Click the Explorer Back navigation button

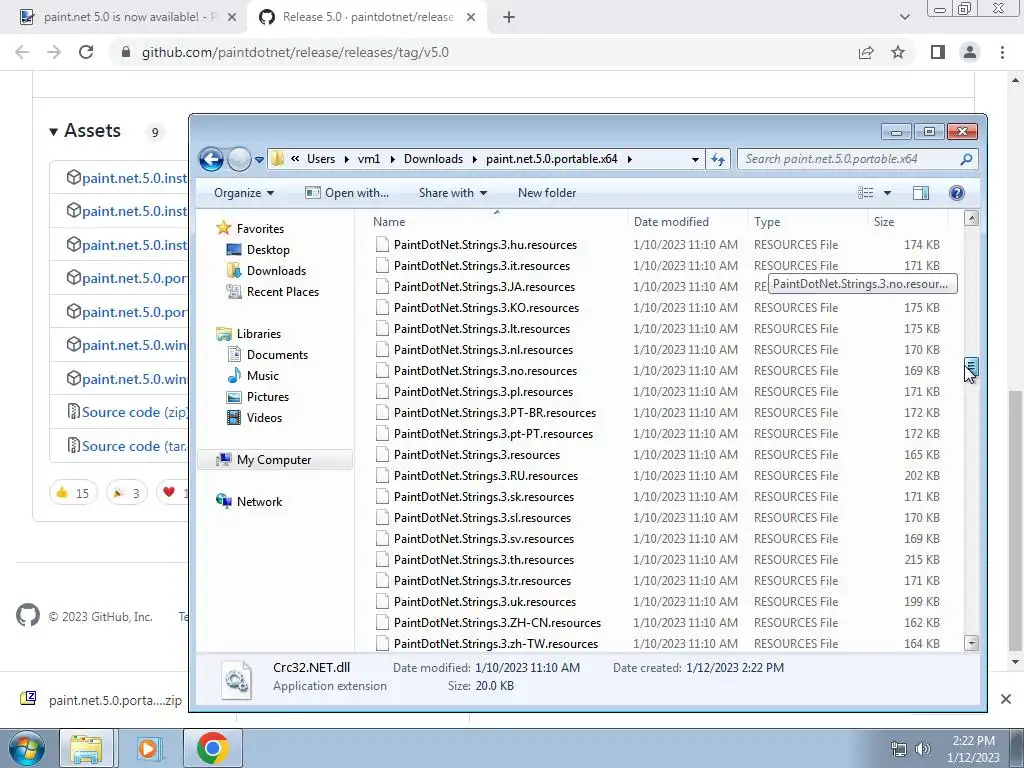pyautogui.click(x=211, y=159)
